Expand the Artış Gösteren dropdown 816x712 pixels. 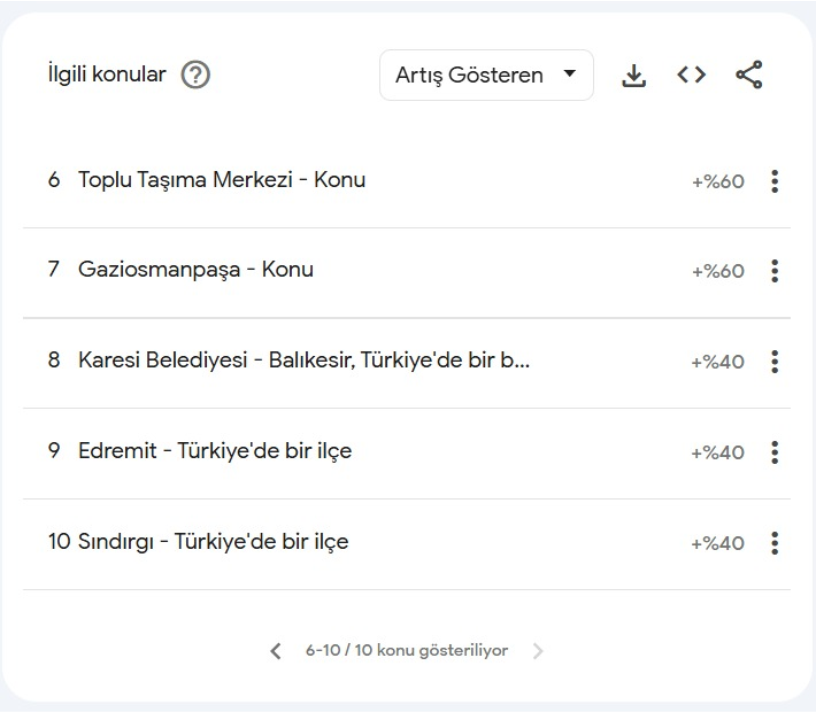click(x=486, y=76)
